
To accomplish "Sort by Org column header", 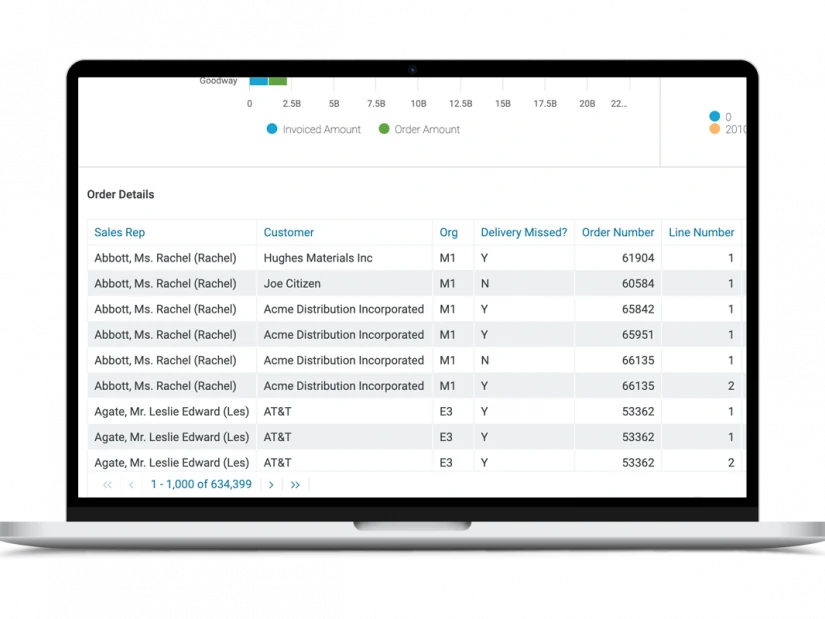I will [448, 232].
